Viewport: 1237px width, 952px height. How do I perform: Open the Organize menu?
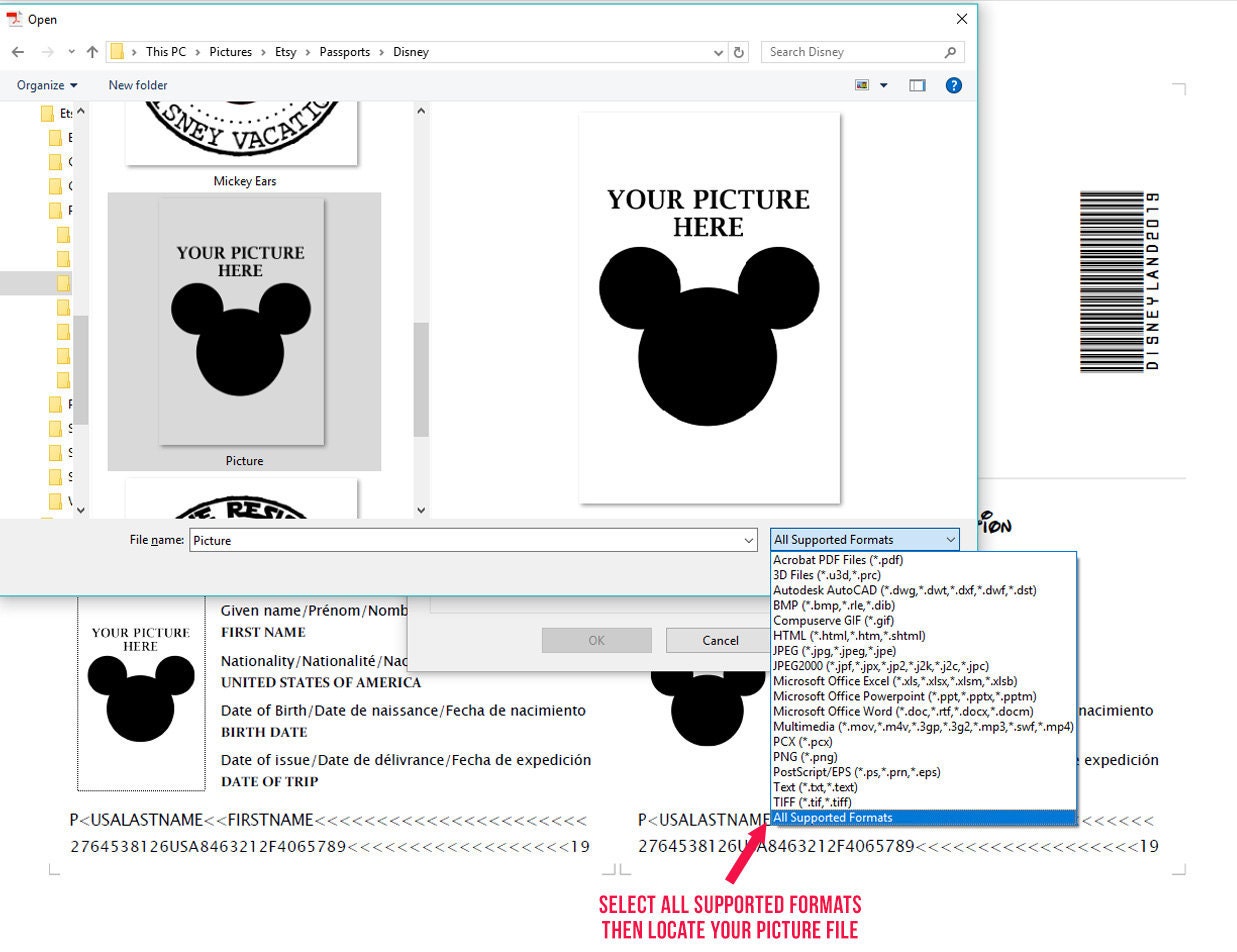point(47,85)
